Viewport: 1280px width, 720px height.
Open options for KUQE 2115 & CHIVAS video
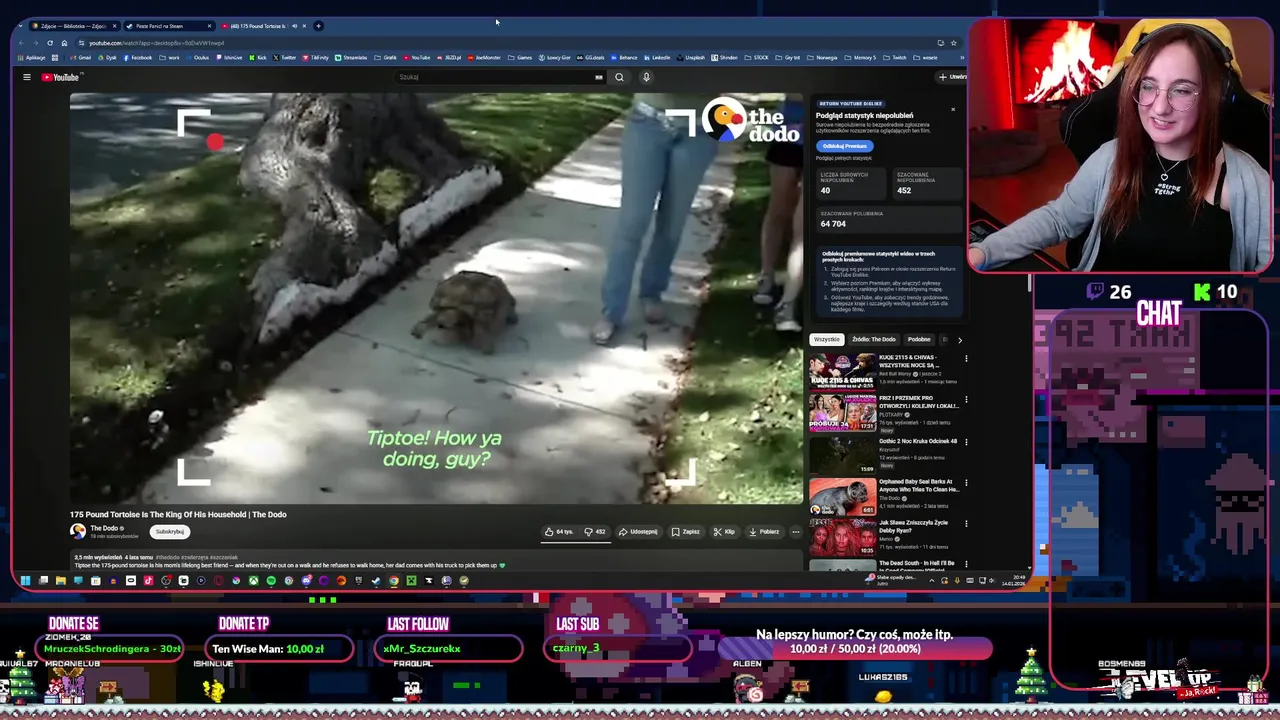[966, 359]
